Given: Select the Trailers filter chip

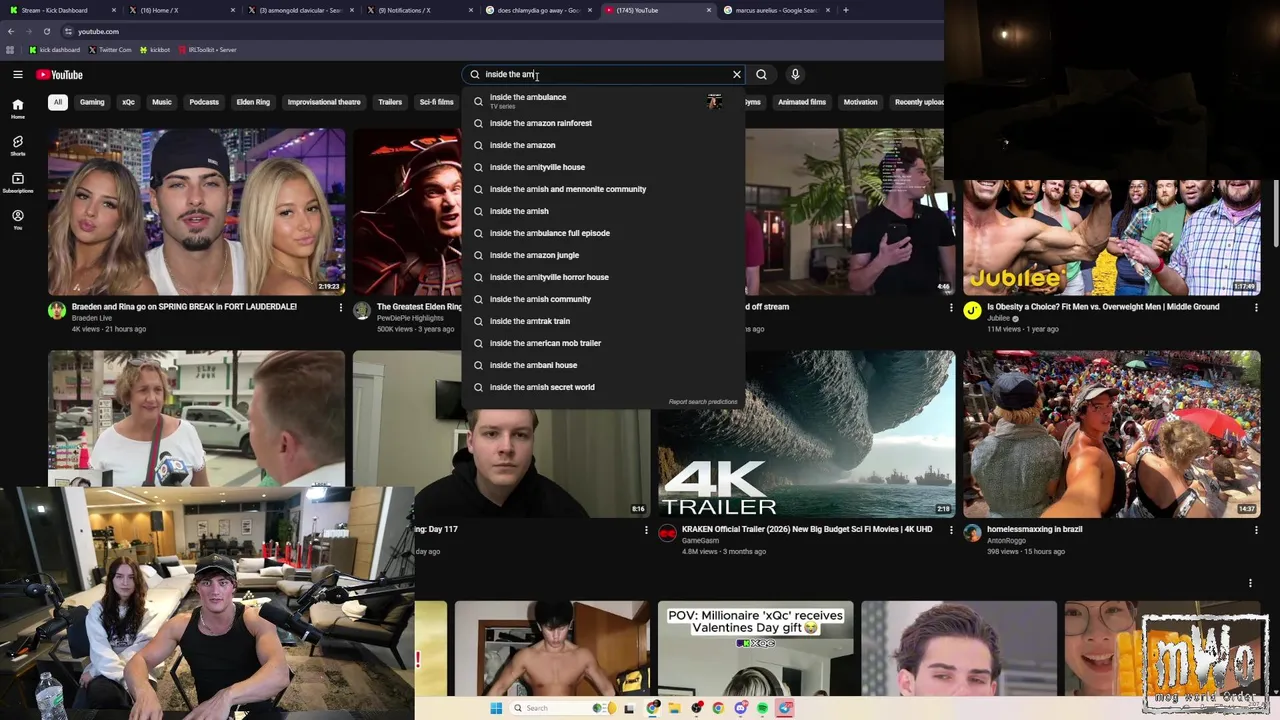Looking at the screenshot, I should pos(390,102).
